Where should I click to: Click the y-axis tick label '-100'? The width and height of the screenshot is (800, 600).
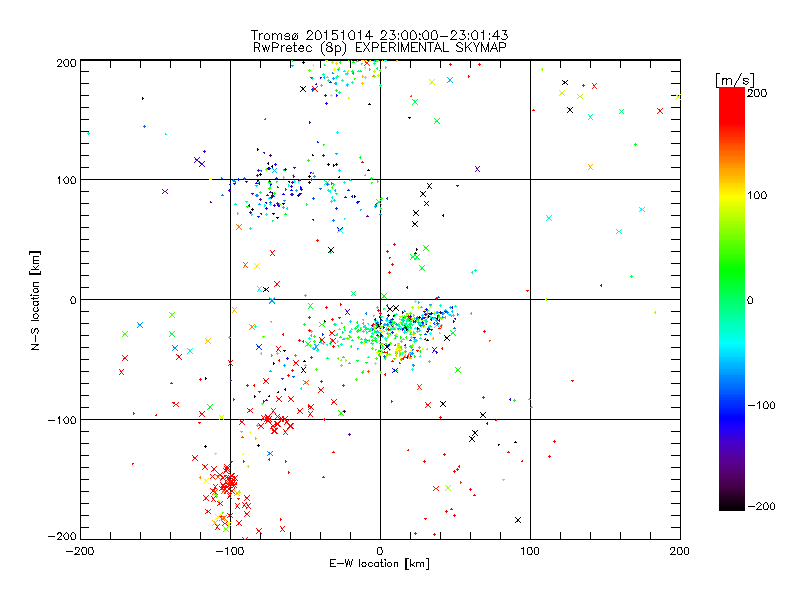click(x=62, y=420)
